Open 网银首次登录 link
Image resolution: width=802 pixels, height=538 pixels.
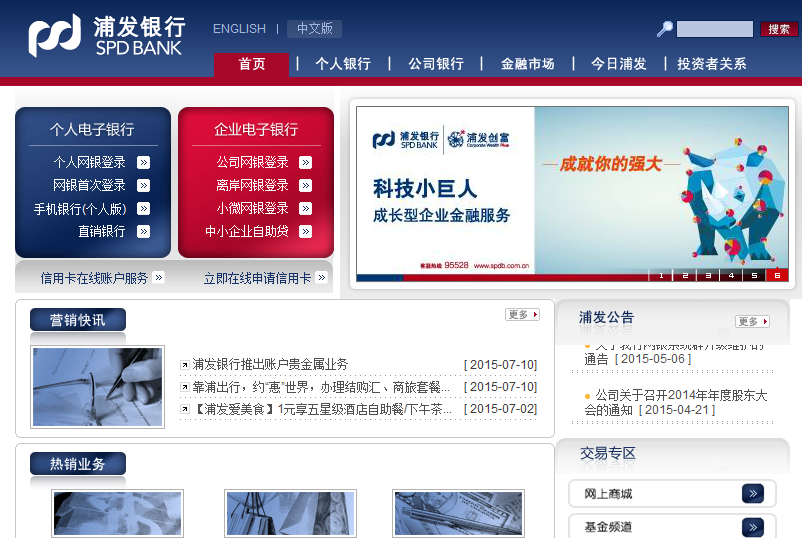(x=90, y=185)
